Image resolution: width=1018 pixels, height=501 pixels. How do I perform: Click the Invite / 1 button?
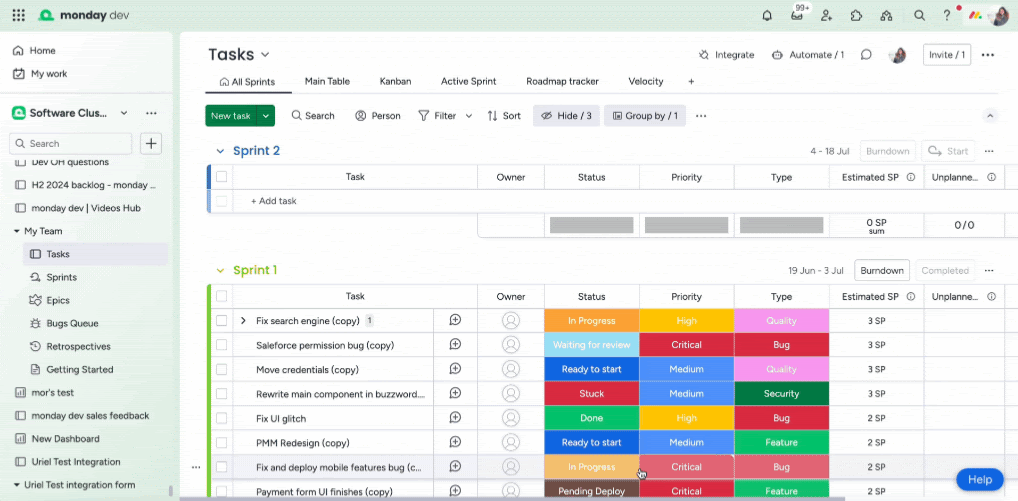(947, 55)
